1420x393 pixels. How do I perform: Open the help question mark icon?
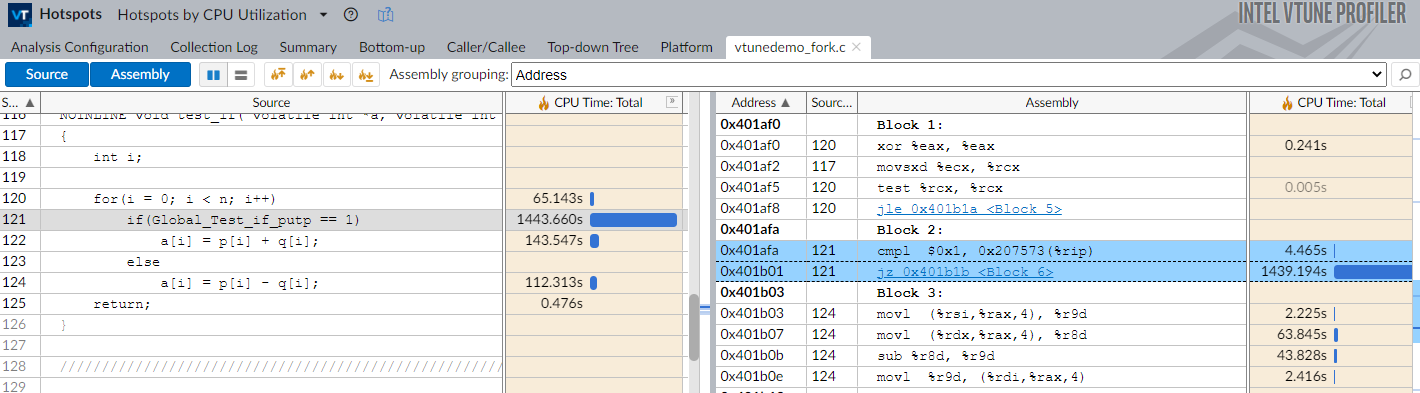point(350,15)
